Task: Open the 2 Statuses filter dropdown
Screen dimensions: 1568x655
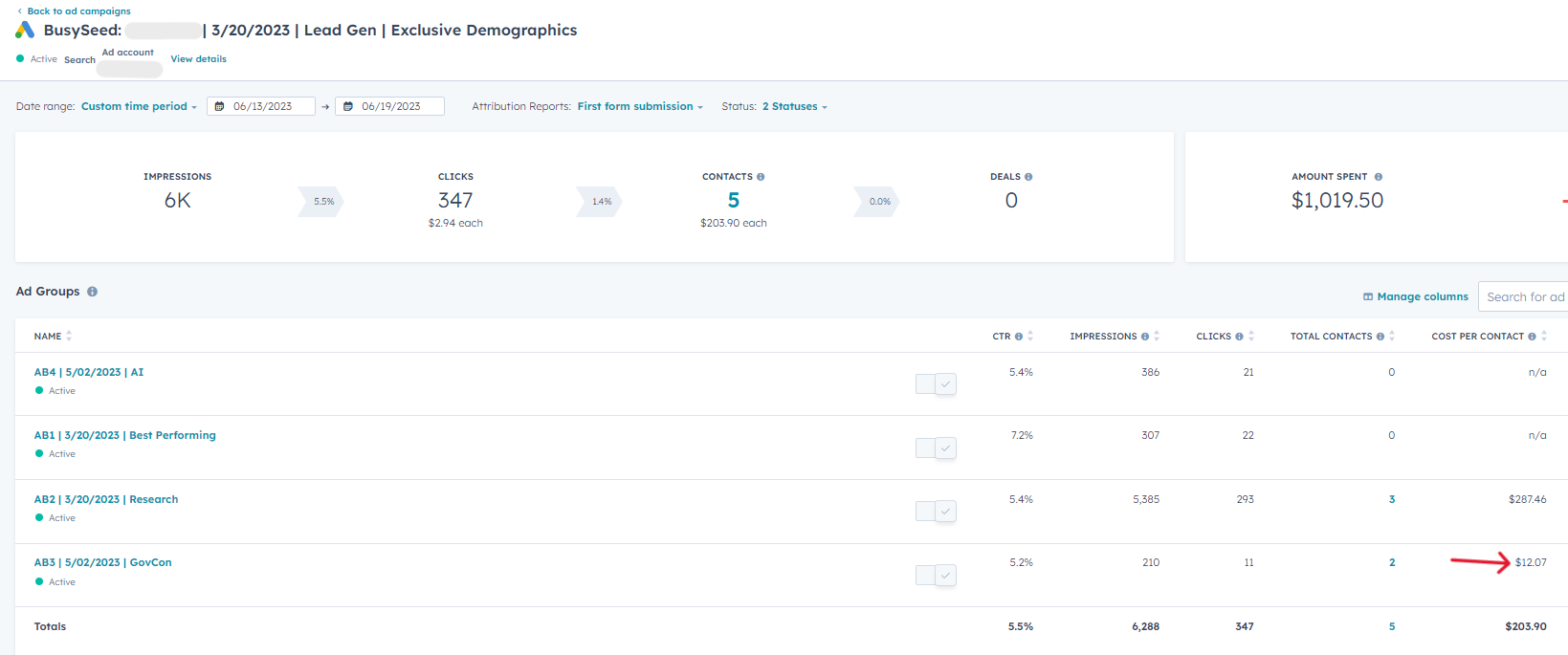Action: click(794, 107)
